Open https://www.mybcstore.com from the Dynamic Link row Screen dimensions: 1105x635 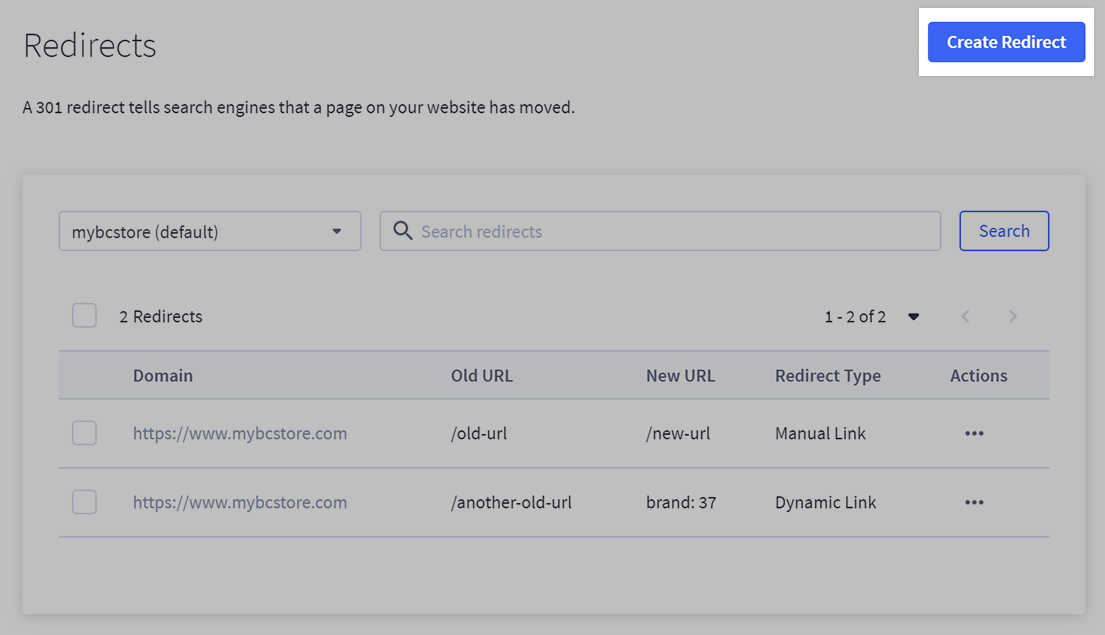[240, 502]
